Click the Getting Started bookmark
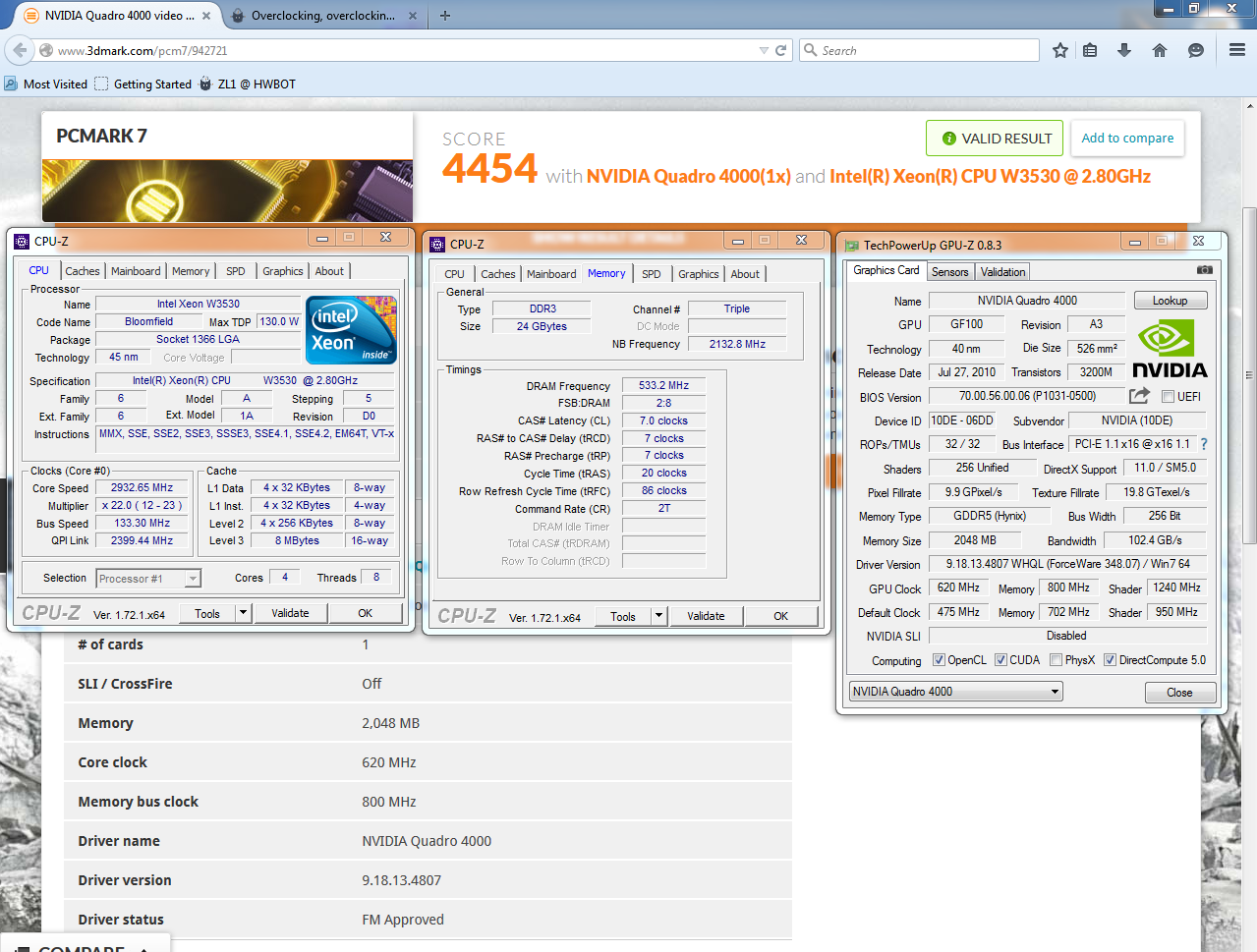The image size is (1257, 952). 143,84
